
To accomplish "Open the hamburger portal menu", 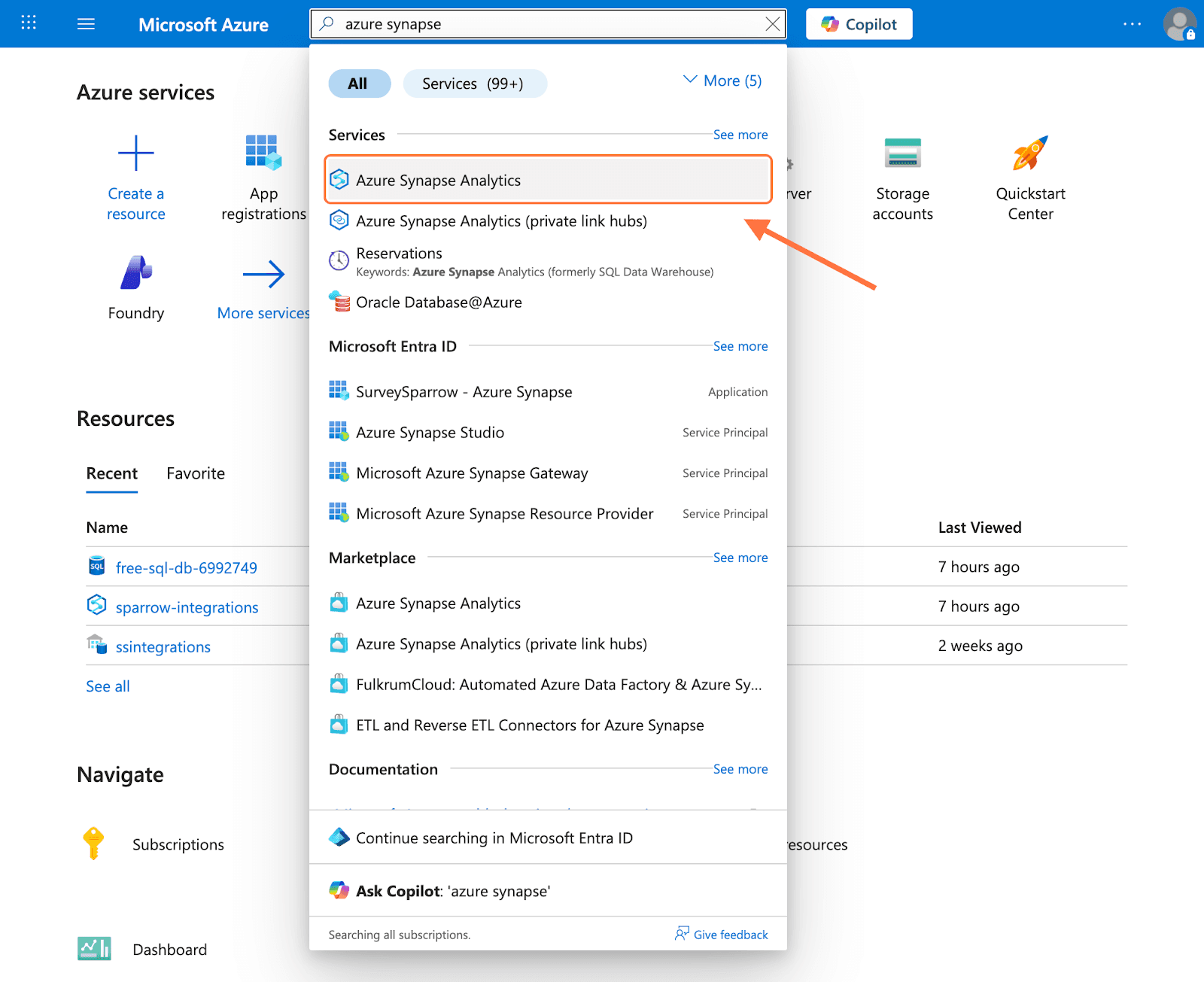I will (x=87, y=24).
